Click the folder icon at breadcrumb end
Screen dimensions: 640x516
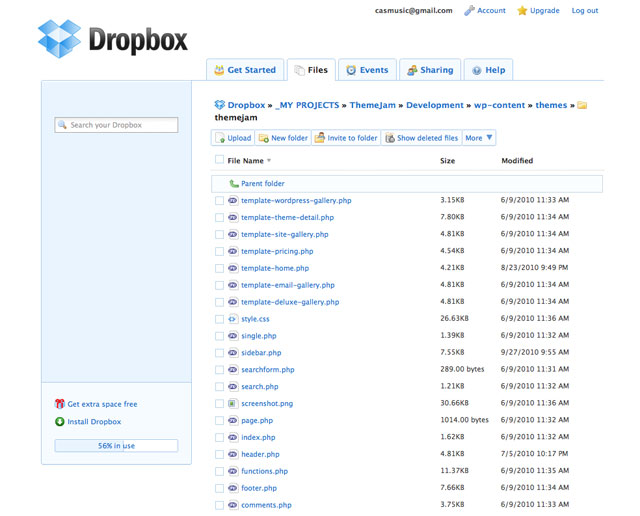[x=582, y=105]
